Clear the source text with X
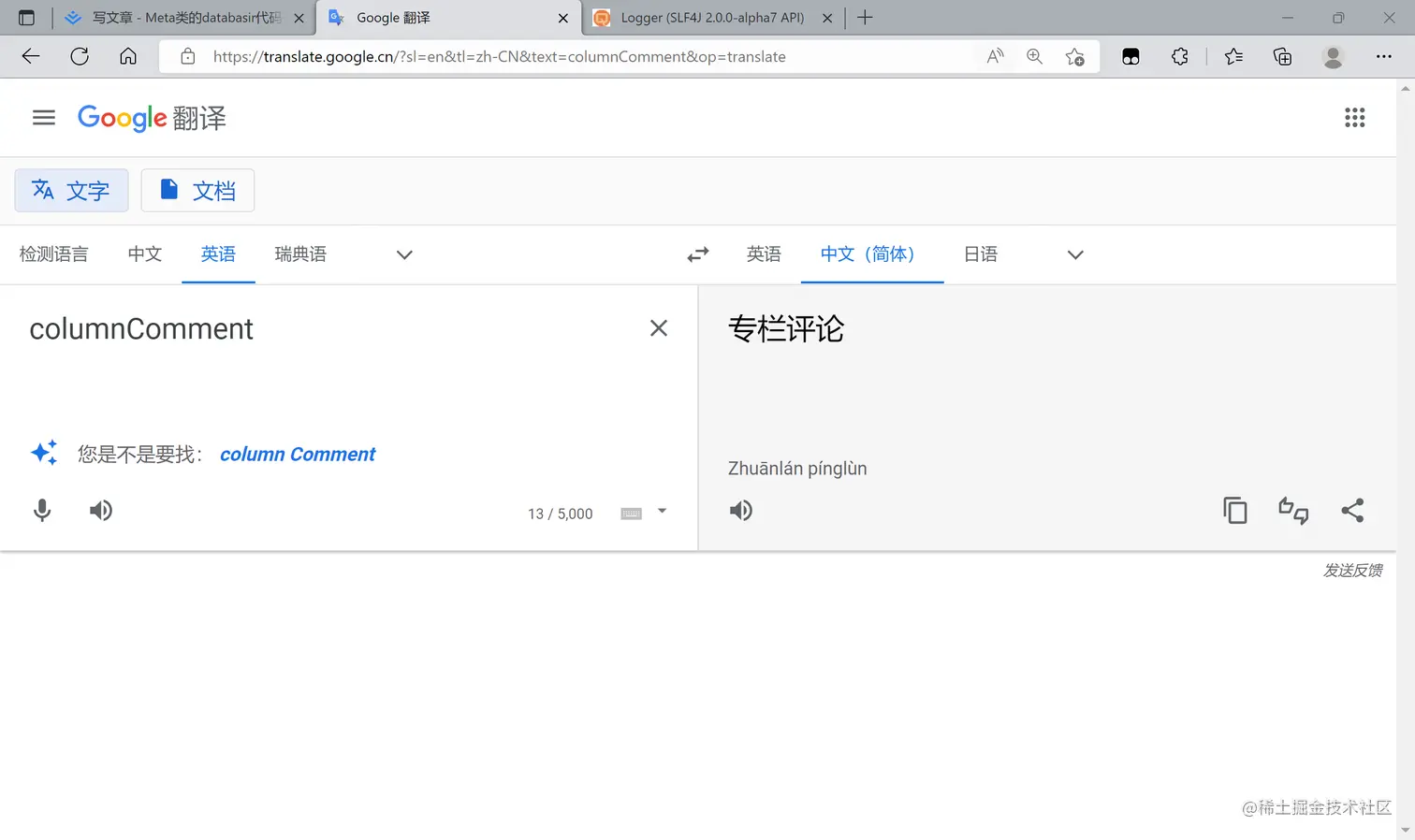 pos(659,328)
